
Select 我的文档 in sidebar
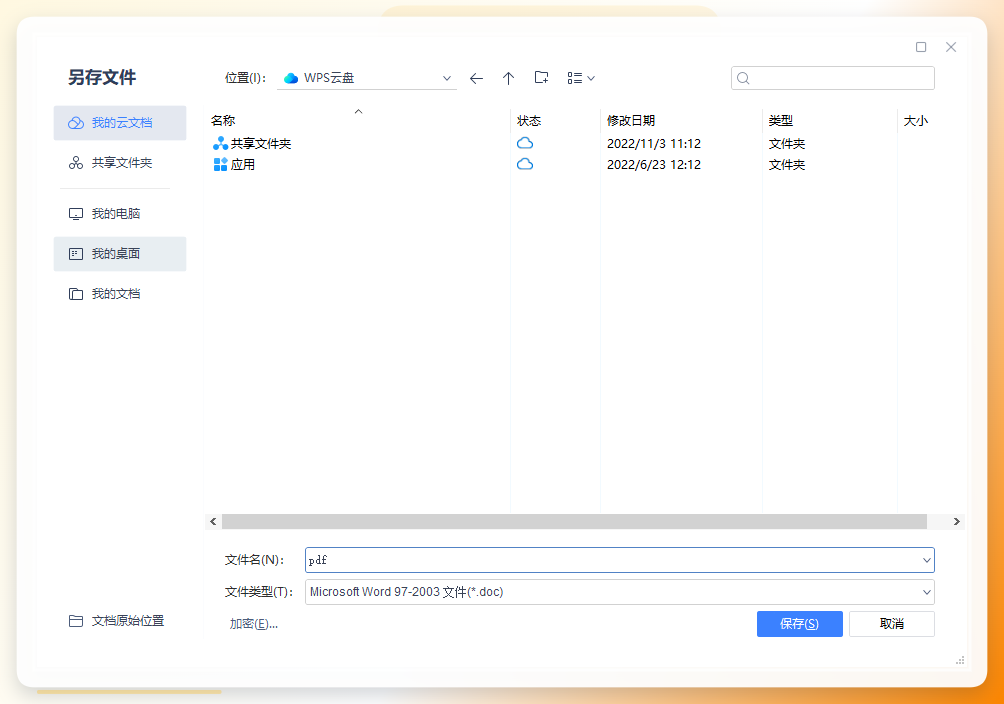click(x=120, y=293)
